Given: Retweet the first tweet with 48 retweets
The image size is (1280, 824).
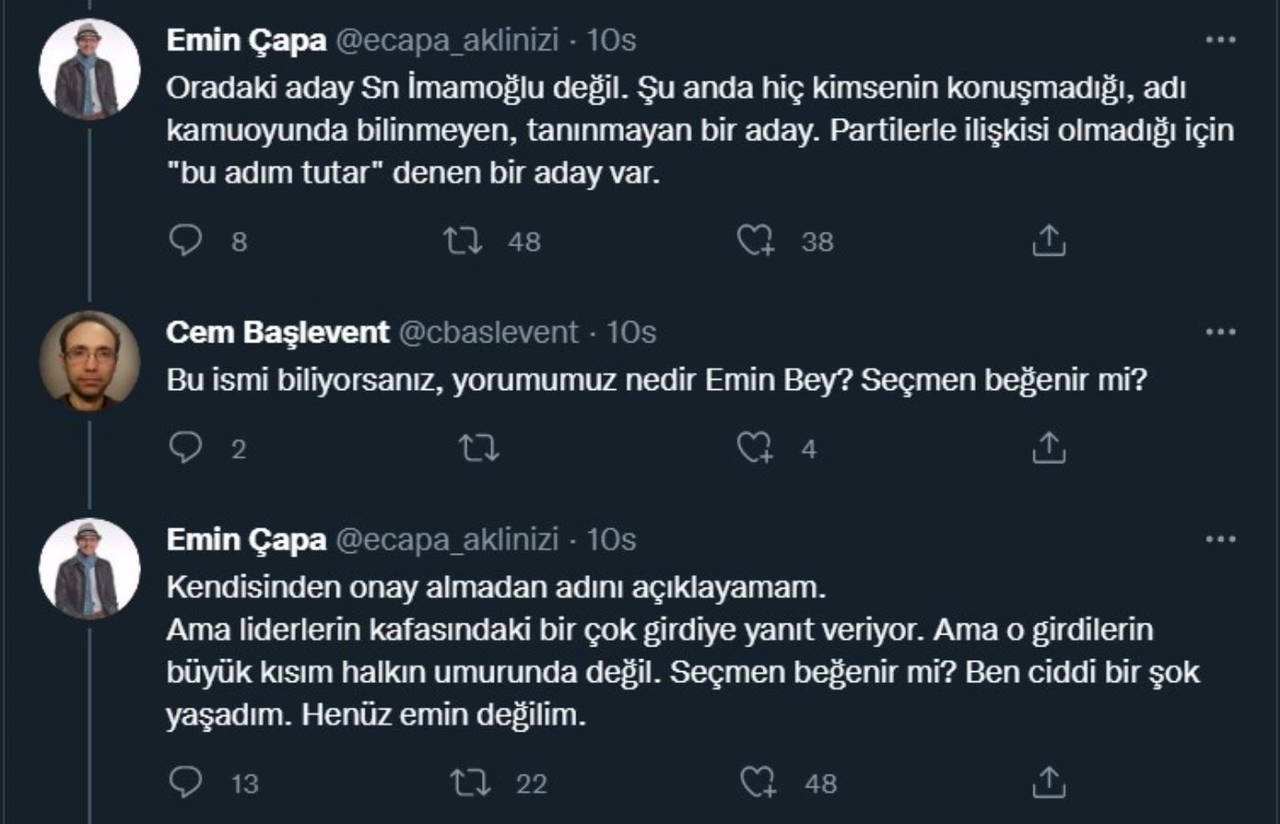Looking at the screenshot, I should (x=463, y=241).
